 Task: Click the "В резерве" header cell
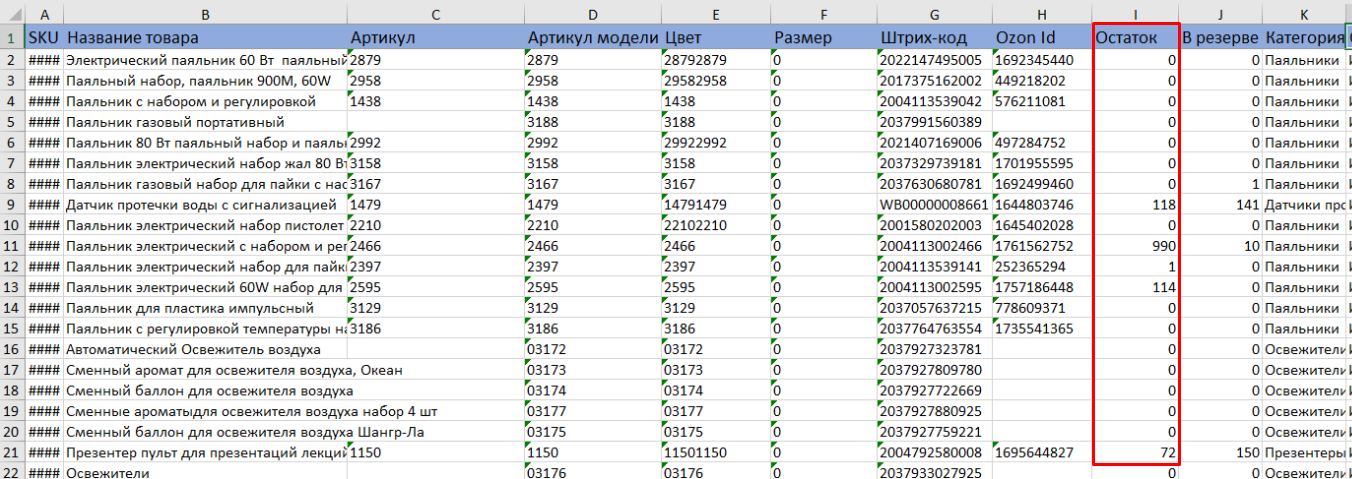point(1220,38)
